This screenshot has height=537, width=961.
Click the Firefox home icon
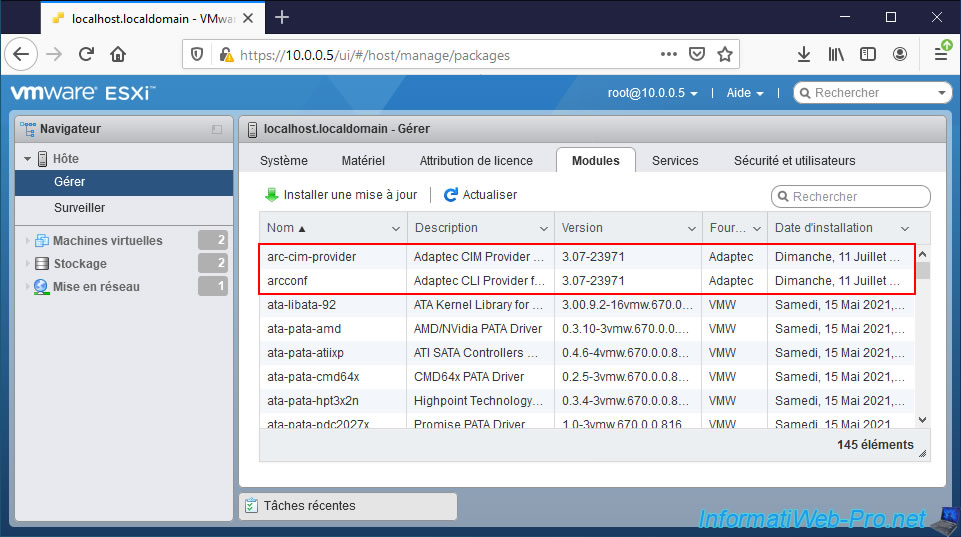pos(118,54)
